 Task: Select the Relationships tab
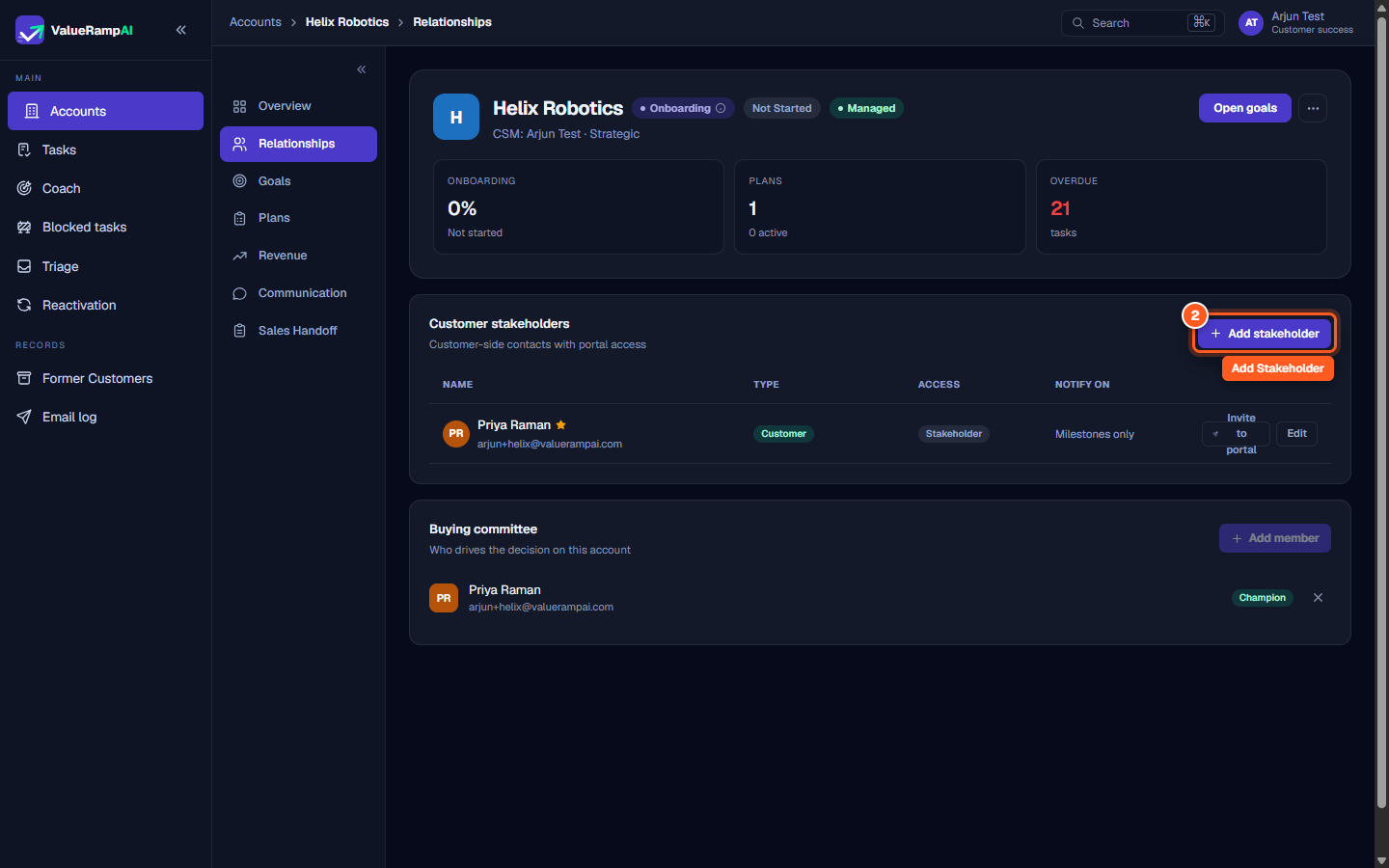[x=298, y=144]
